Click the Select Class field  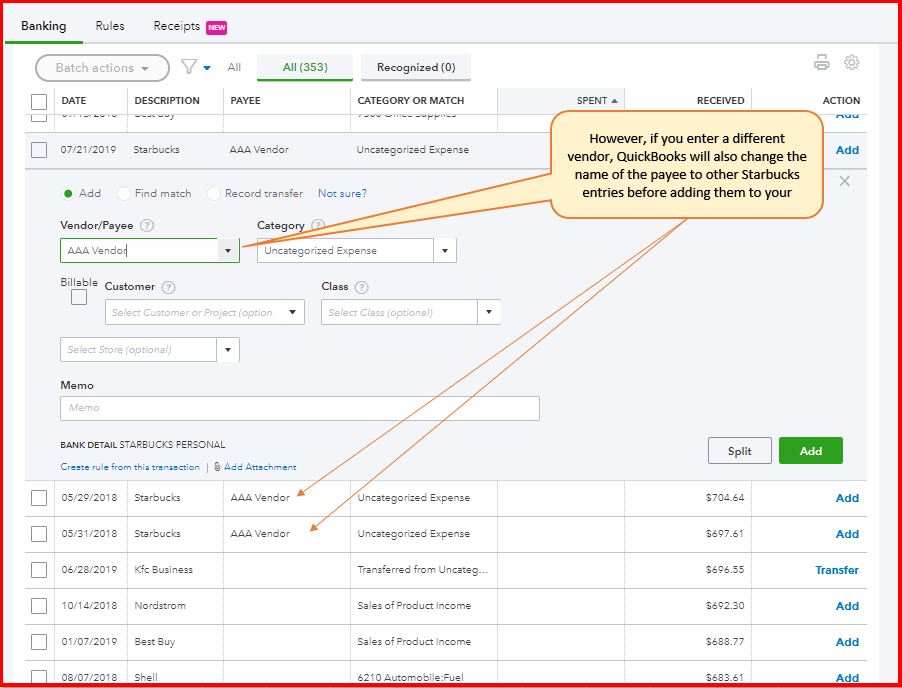pyautogui.click(x=400, y=312)
